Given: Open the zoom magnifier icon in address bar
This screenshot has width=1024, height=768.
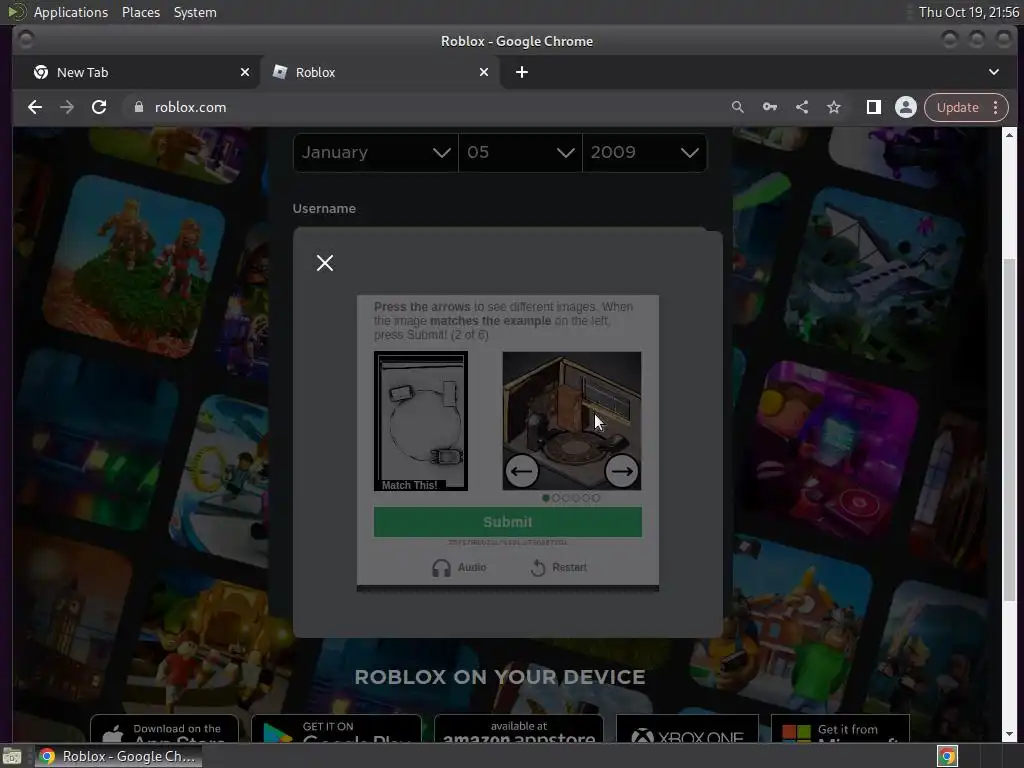Looking at the screenshot, I should (737, 107).
